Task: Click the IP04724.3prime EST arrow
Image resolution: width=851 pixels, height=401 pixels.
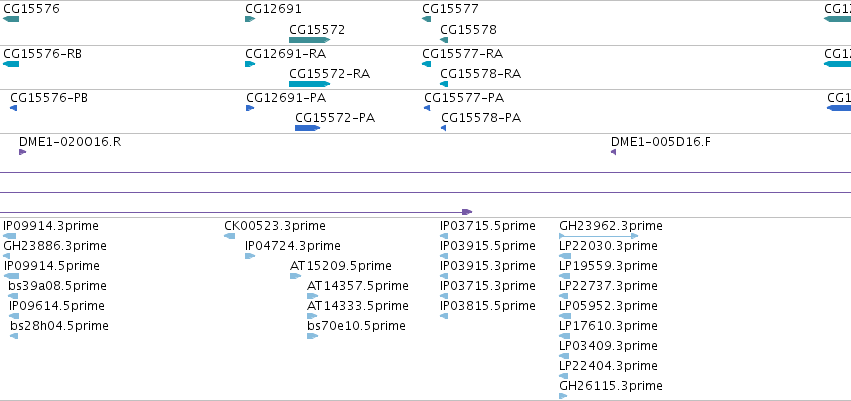Action: tap(250, 256)
